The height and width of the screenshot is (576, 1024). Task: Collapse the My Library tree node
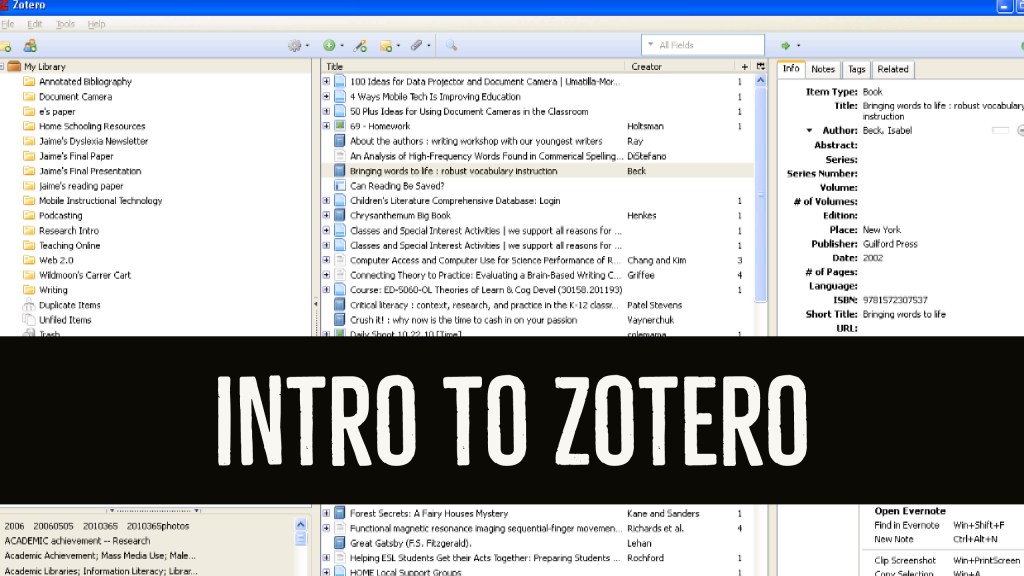point(2,67)
